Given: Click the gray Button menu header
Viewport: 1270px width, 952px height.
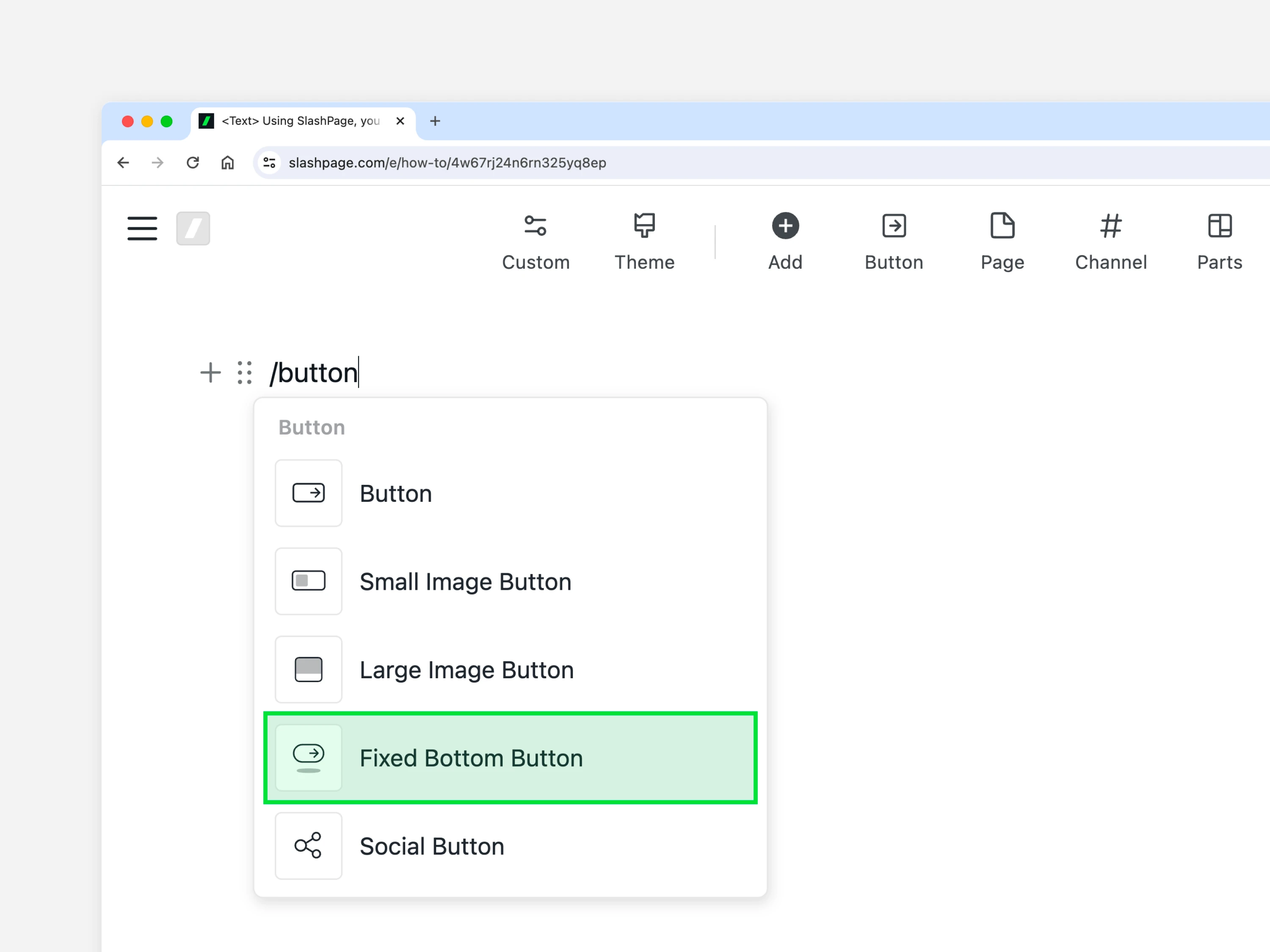Looking at the screenshot, I should tap(312, 427).
